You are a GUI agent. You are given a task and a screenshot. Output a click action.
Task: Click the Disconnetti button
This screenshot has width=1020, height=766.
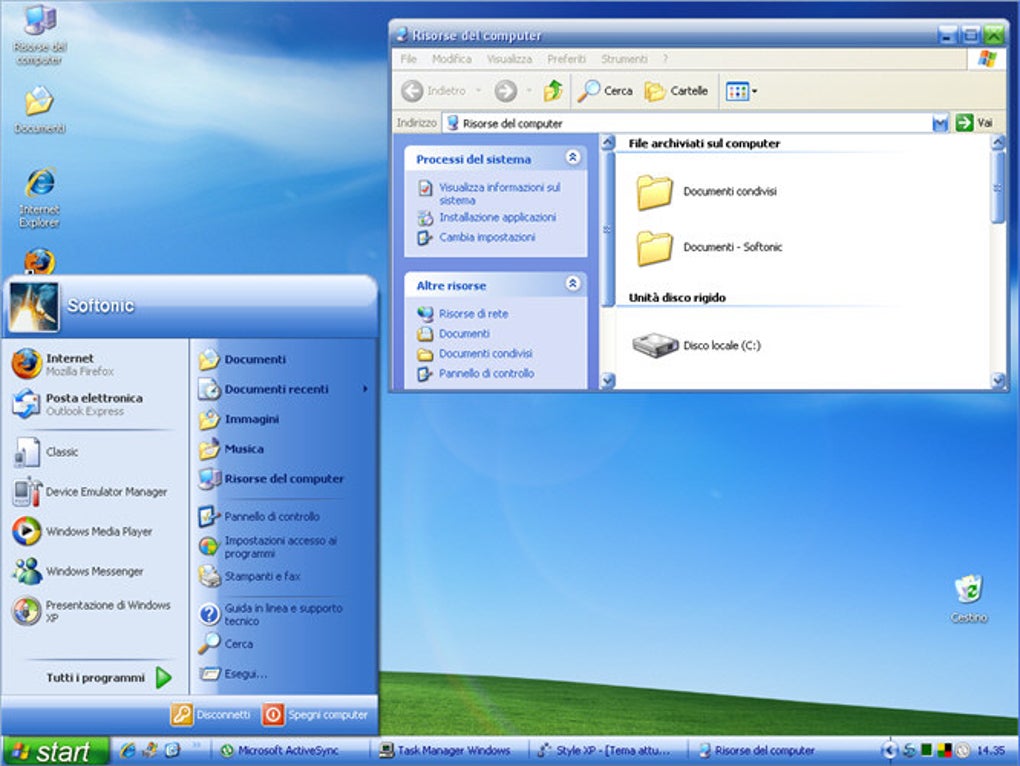click(x=211, y=715)
